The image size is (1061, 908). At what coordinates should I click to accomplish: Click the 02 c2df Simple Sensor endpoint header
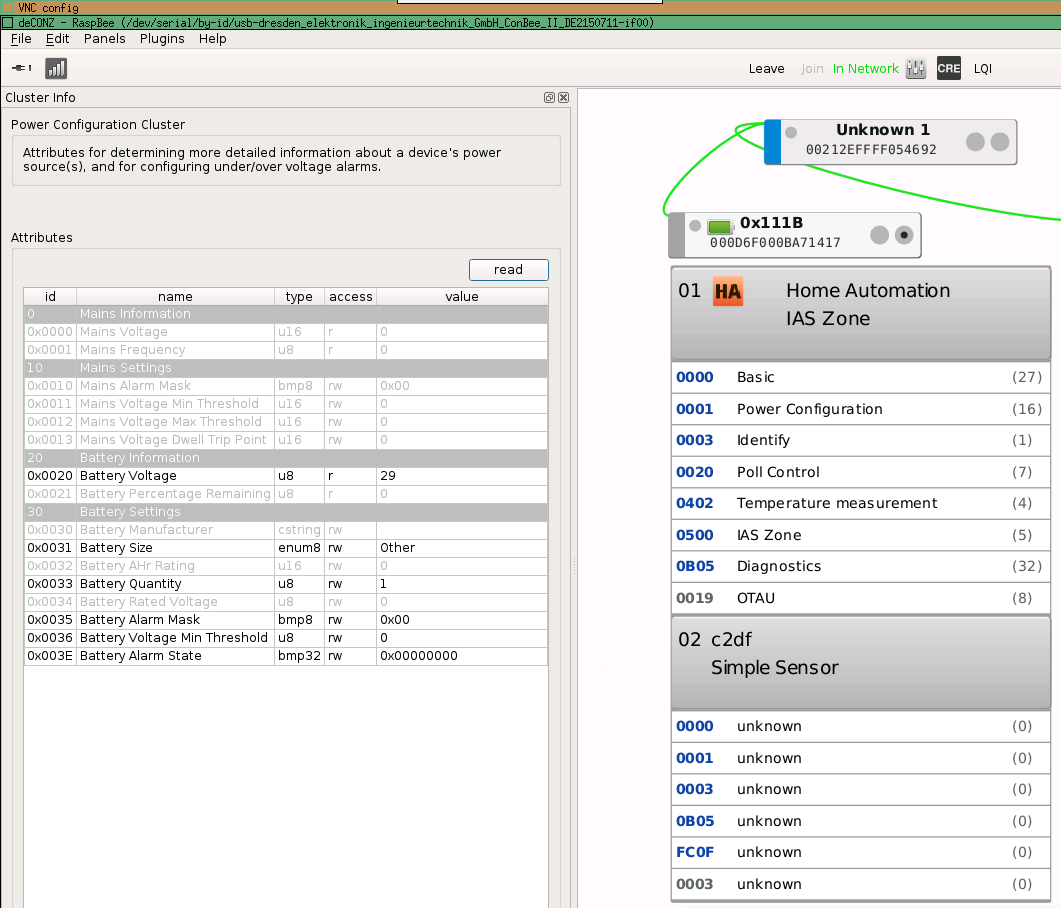[x=861, y=662]
